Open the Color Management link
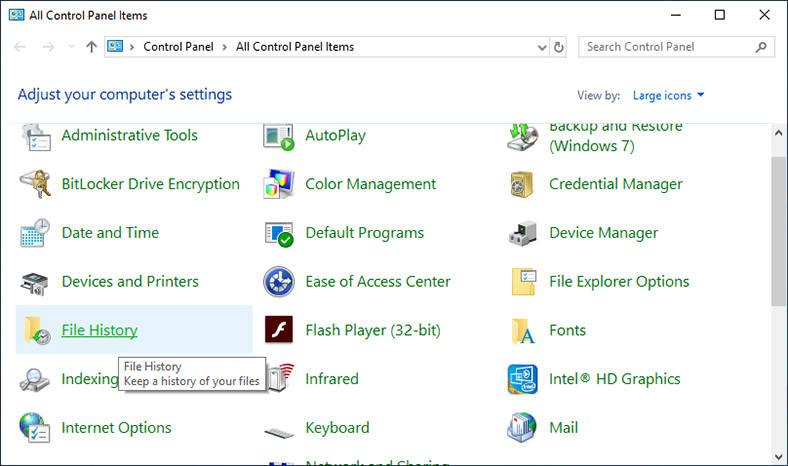The width and height of the screenshot is (788, 466). [370, 184]
